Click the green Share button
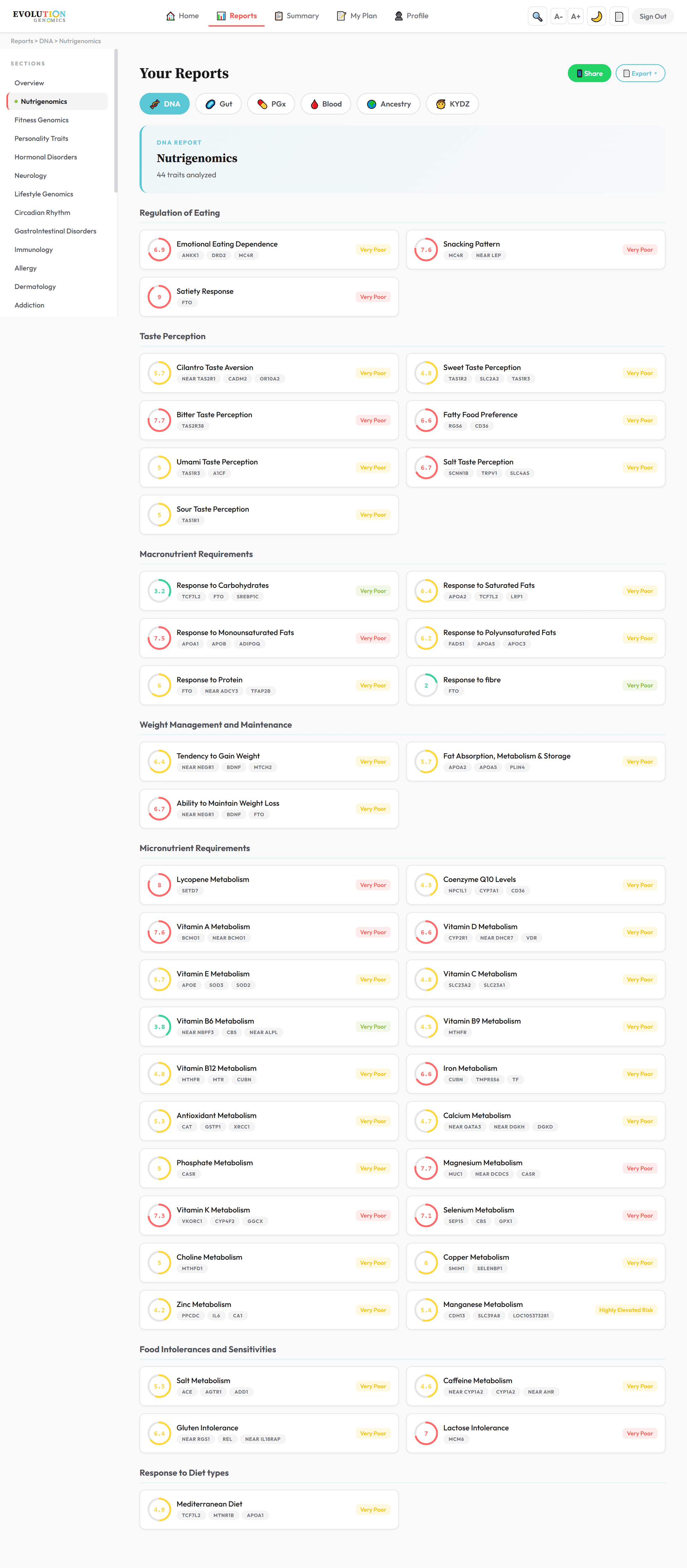The width and height of the screenshot is (687, 1568). (589, 74)
